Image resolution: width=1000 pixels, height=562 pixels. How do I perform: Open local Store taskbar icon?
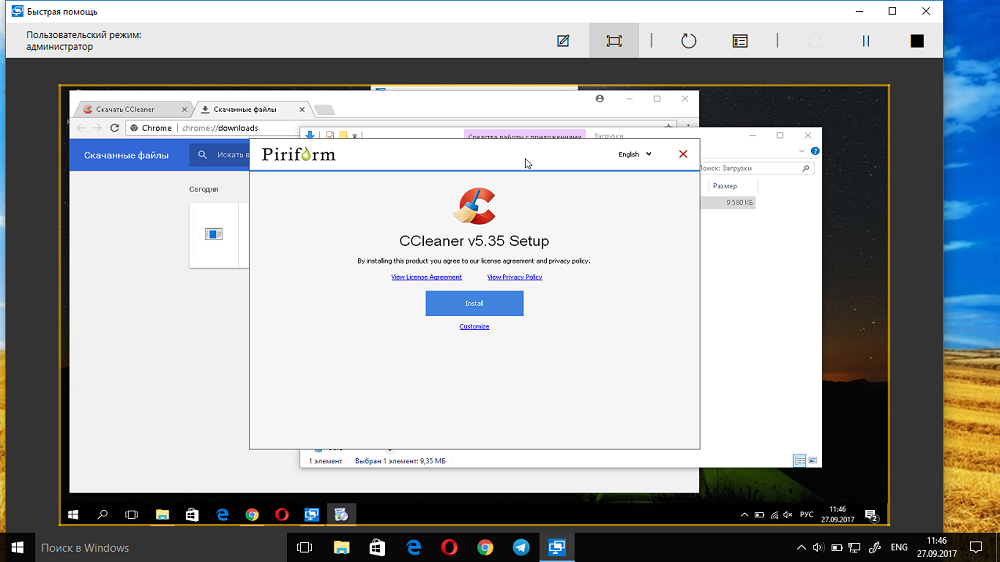[x=378, y=547]
